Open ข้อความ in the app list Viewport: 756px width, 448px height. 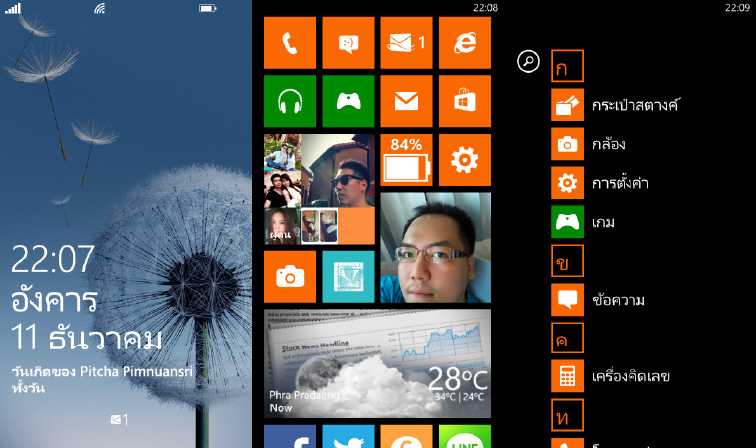617,299
